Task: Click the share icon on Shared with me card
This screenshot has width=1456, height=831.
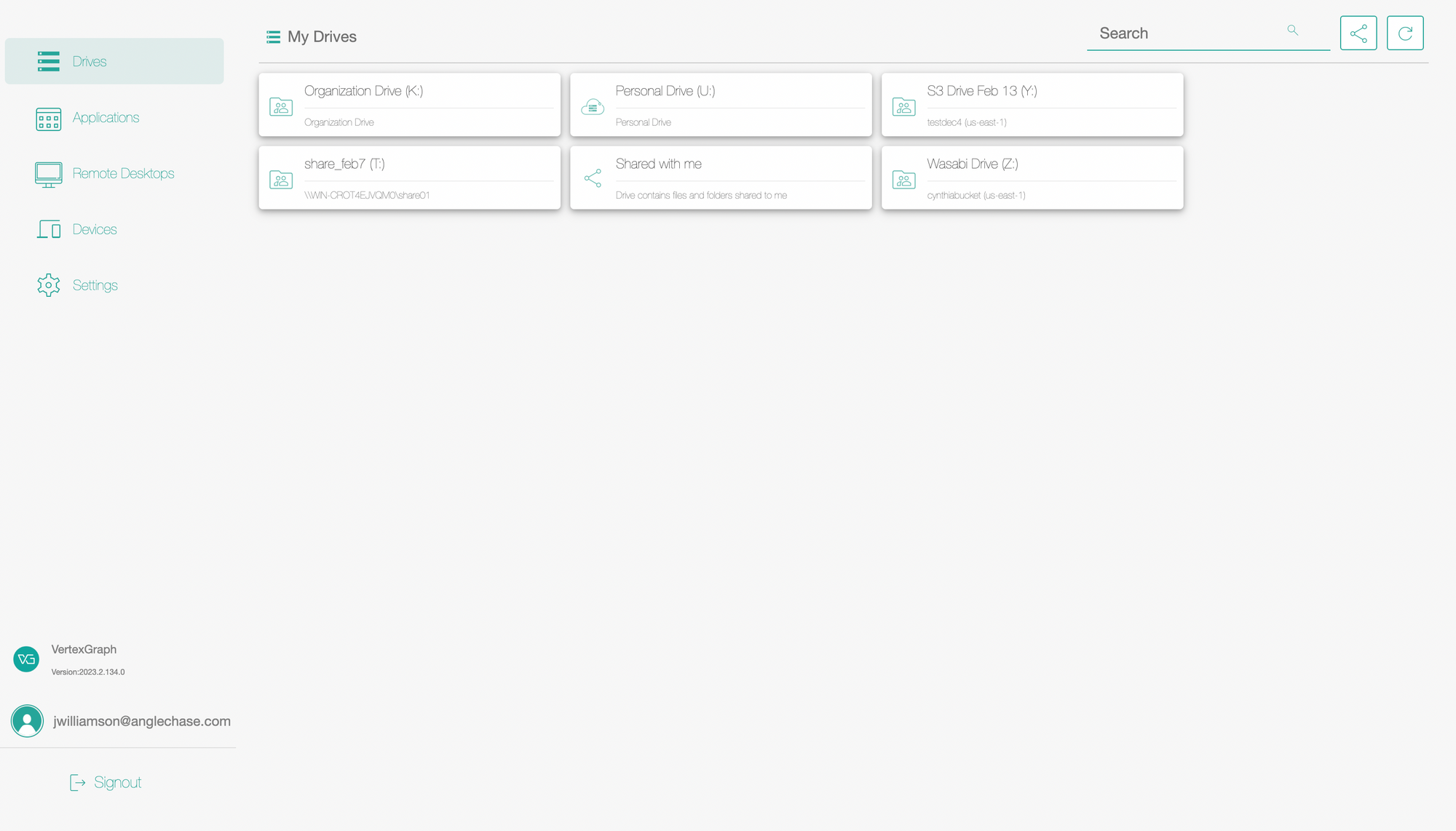Action: [593, 177]
